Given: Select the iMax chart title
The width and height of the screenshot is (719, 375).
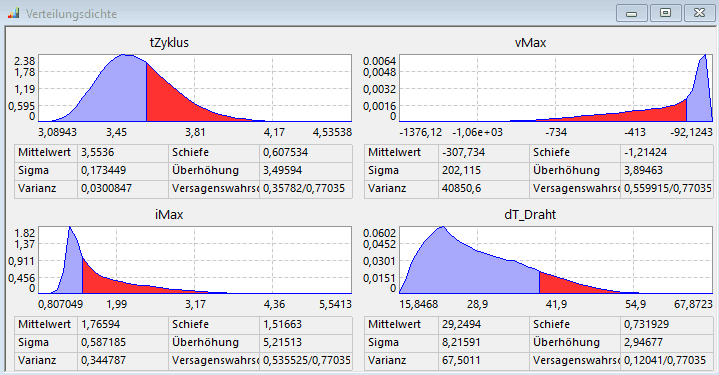Looking at the screenshot, I should (x=169, y=215).
